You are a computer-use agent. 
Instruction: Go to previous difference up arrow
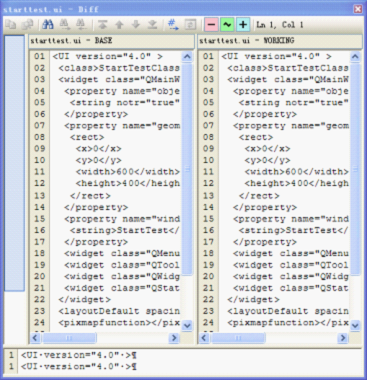[x=119, y=25]
